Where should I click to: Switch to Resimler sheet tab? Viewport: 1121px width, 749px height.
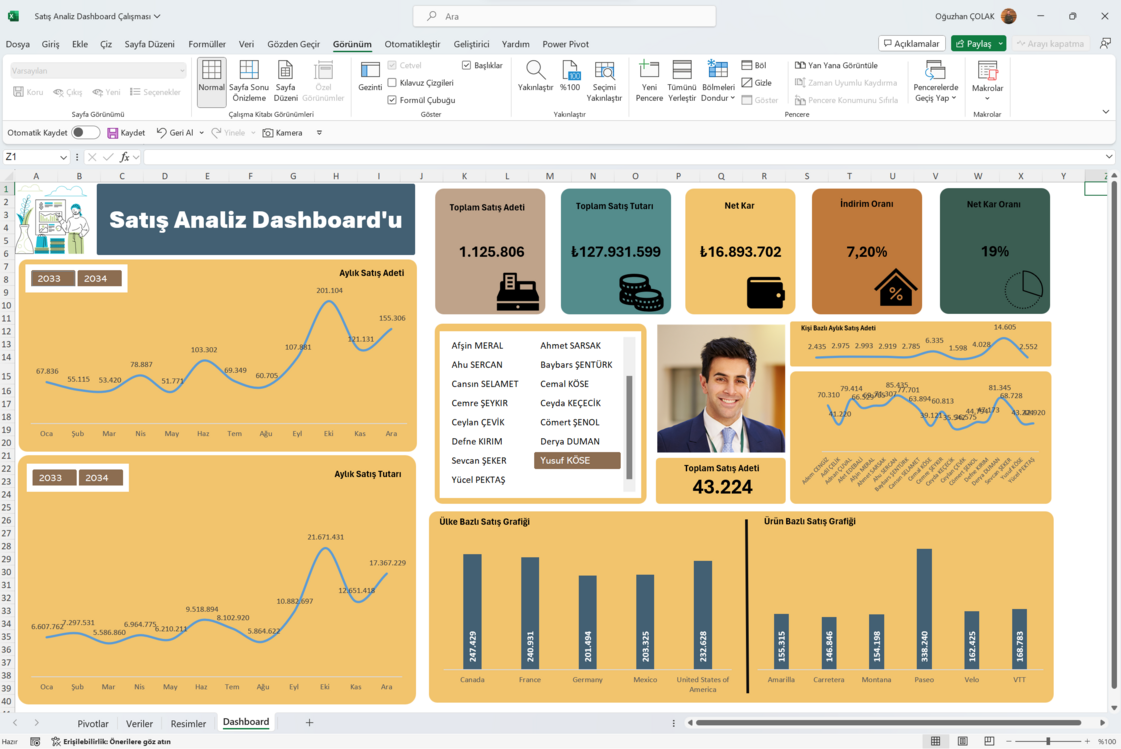[188, 723]
